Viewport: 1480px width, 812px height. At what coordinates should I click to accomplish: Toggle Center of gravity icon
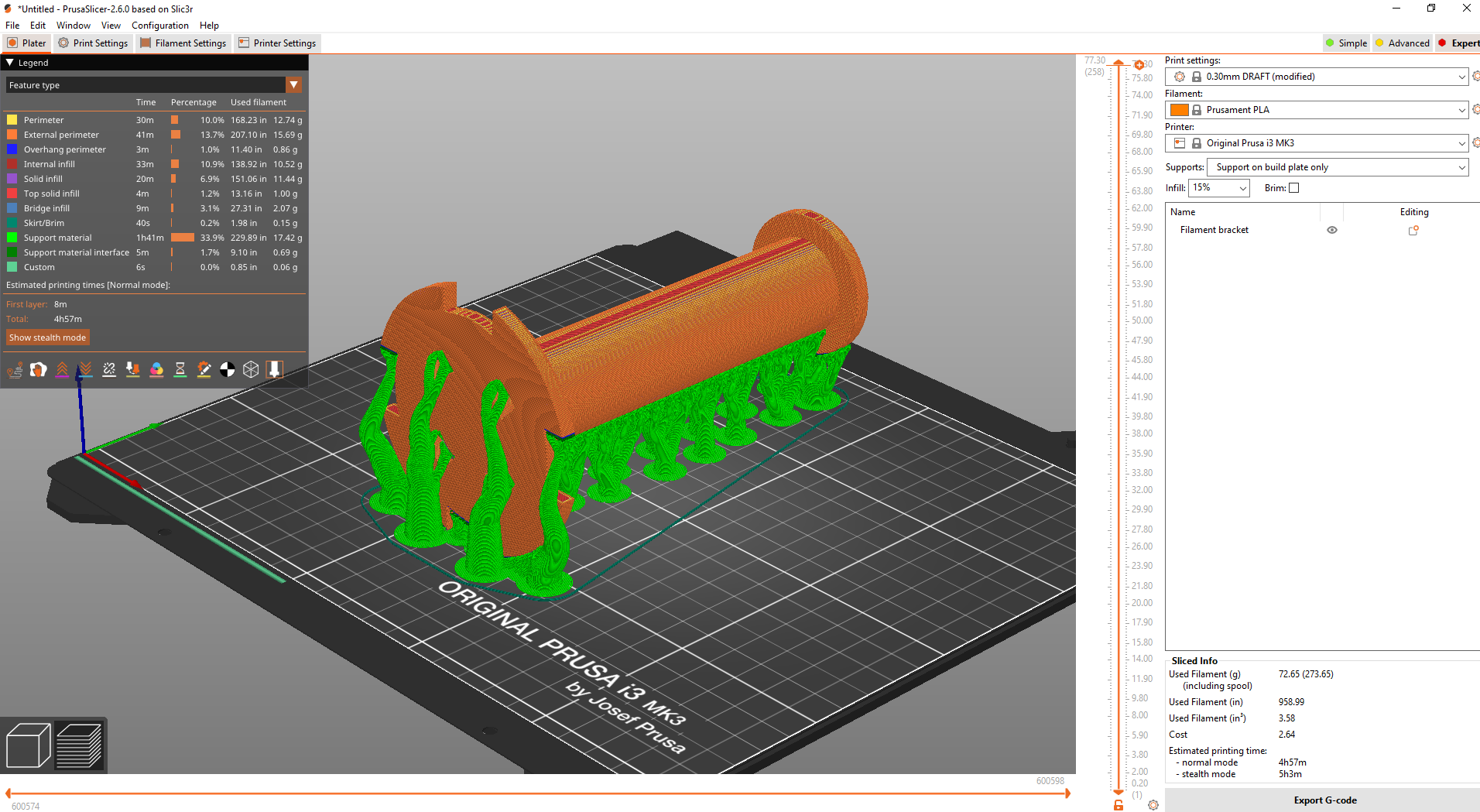228,370
